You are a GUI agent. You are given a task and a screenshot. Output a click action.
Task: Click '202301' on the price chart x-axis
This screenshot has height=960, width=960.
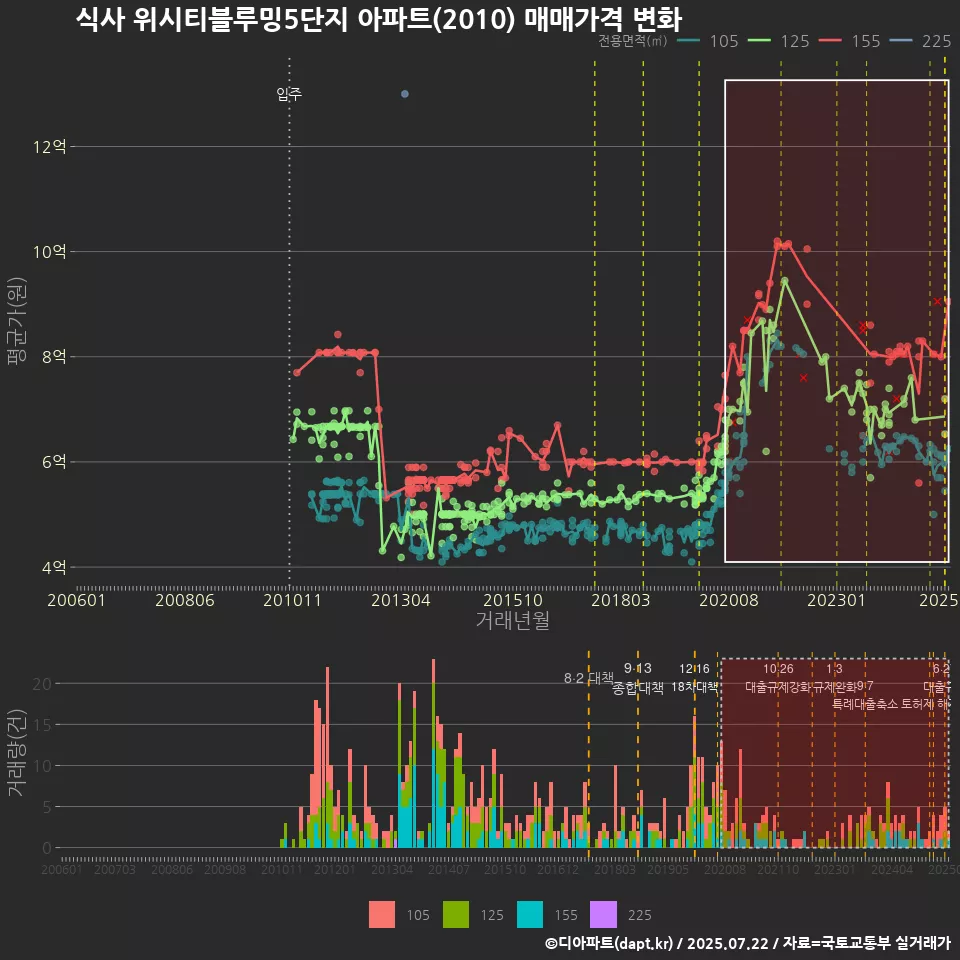coord(836,600)
